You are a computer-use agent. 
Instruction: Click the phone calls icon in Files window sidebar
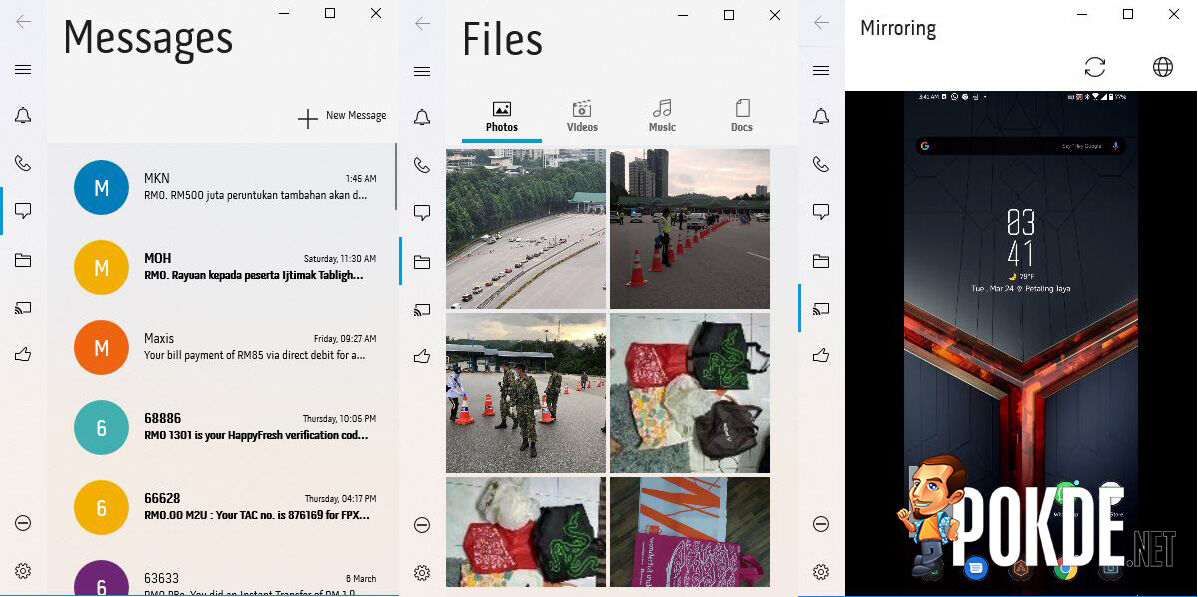point(422,164)
